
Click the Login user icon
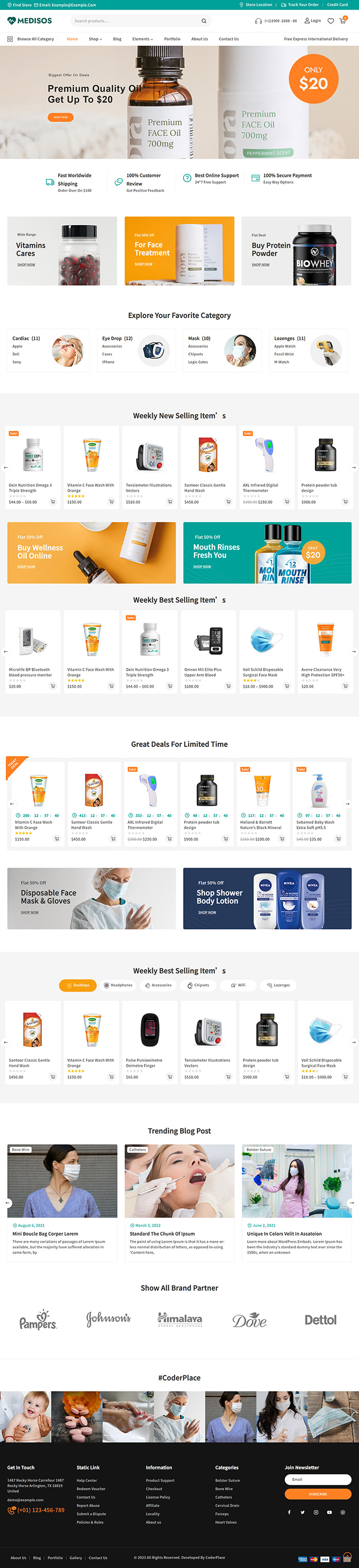(307, 21)
